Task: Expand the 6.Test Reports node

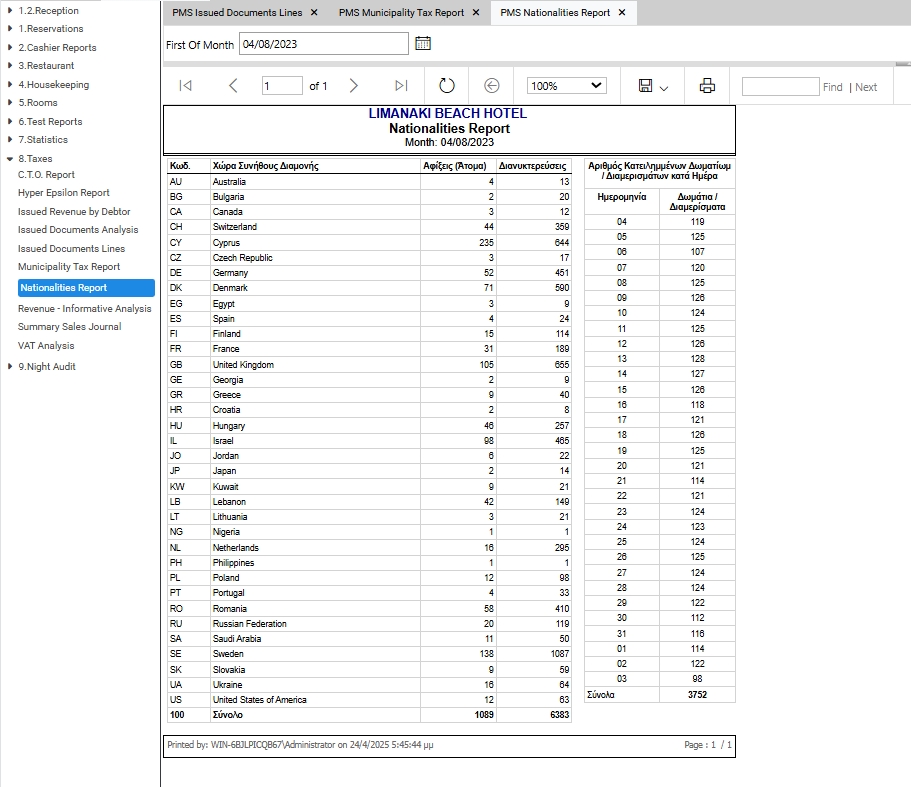Action: point(10,121)
